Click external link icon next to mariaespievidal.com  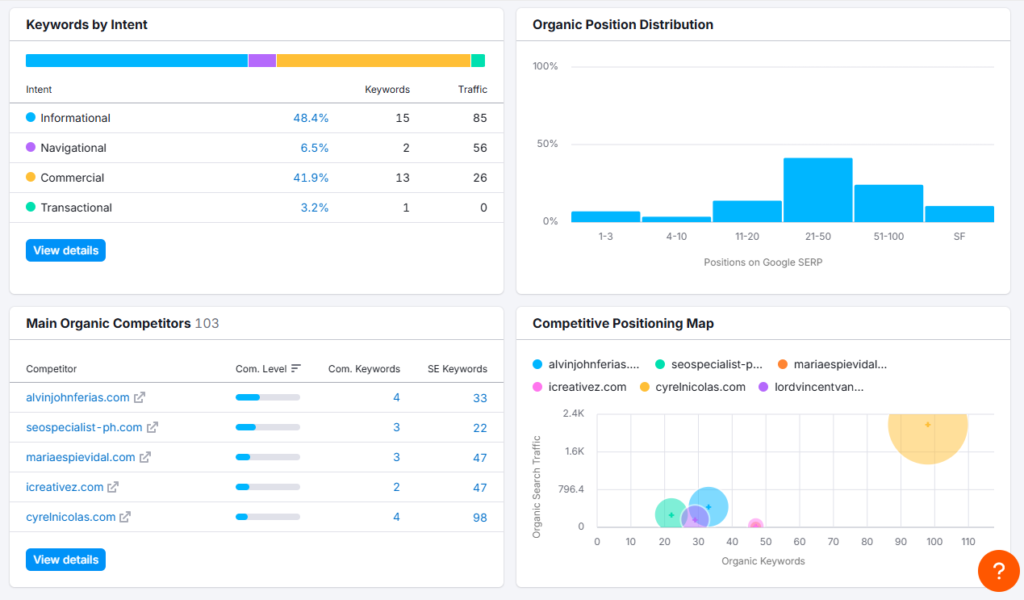(x=145, y=457)
